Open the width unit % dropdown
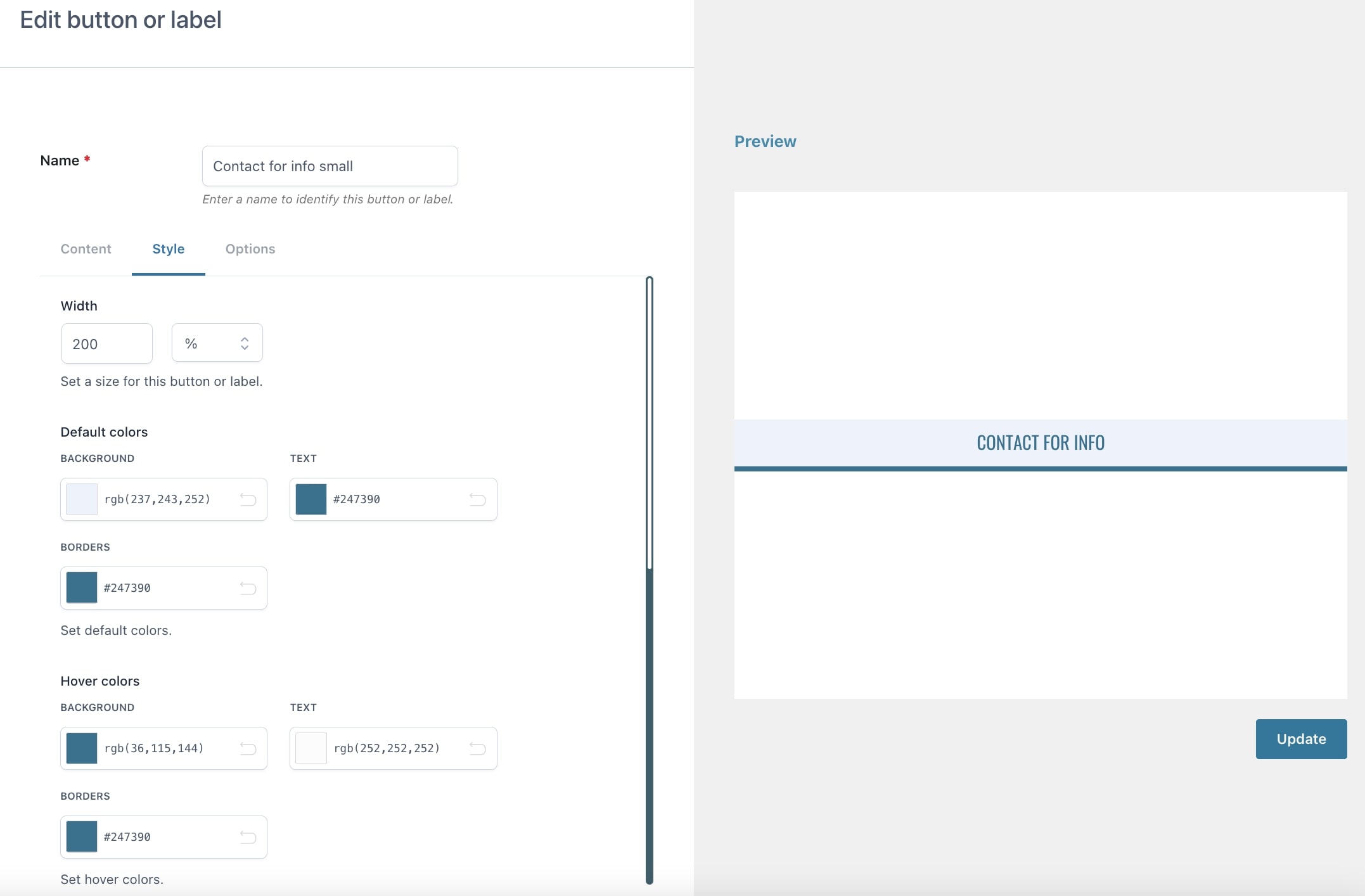This screenshot has height=896, width=1365. [x=217, y=343]
